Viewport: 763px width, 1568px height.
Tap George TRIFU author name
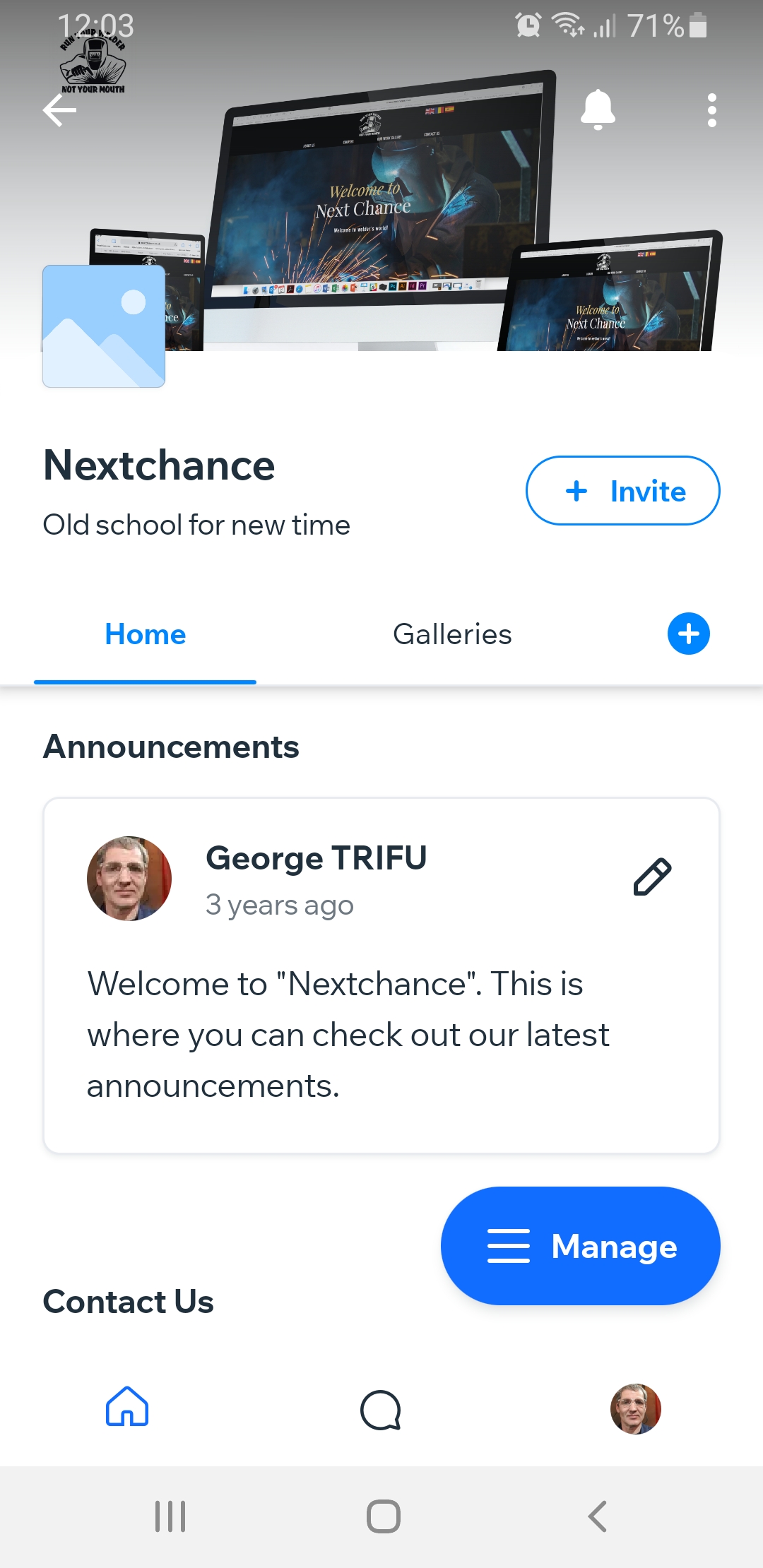316,858
